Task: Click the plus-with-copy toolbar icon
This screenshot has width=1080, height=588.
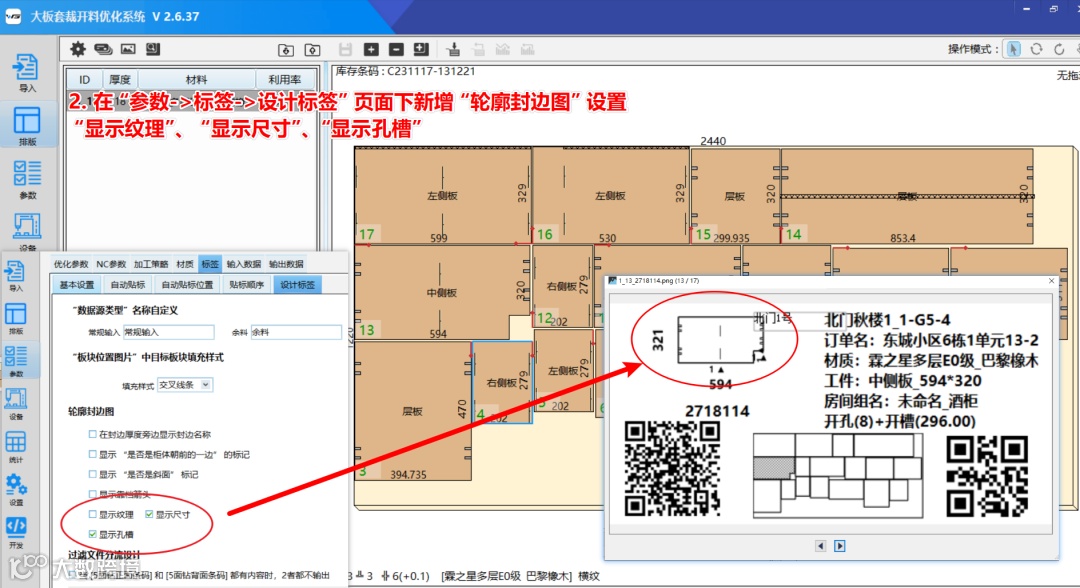Action: 421,49
